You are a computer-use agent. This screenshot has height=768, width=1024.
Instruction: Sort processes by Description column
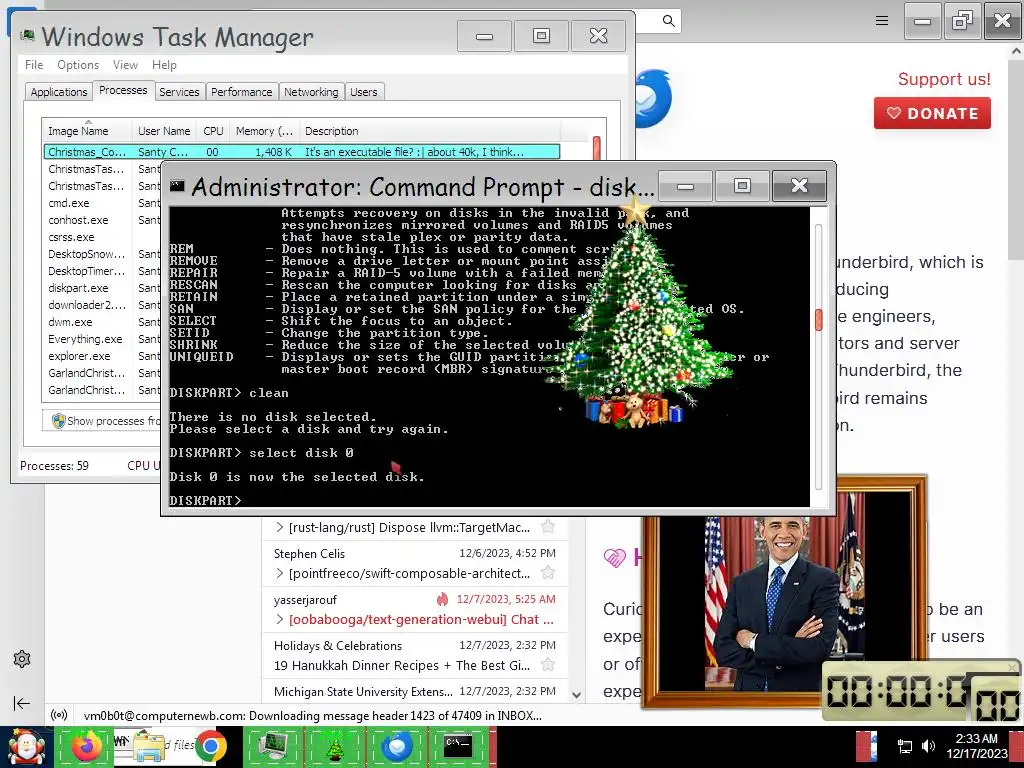click(x=430, y=131)
